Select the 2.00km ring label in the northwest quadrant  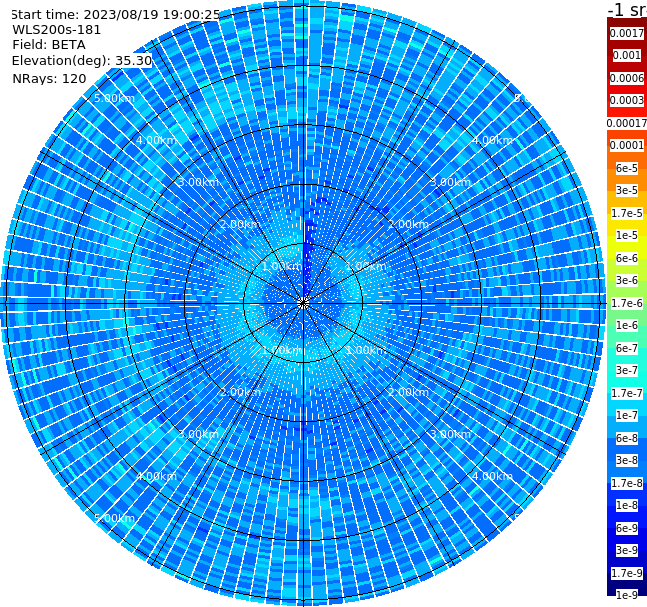coord(240,224)
